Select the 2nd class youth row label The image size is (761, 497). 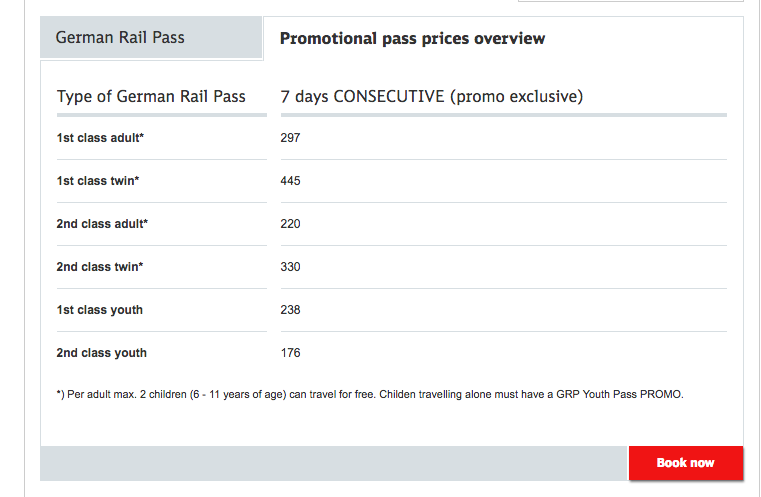pyautogui.click(x=101, y=353)
